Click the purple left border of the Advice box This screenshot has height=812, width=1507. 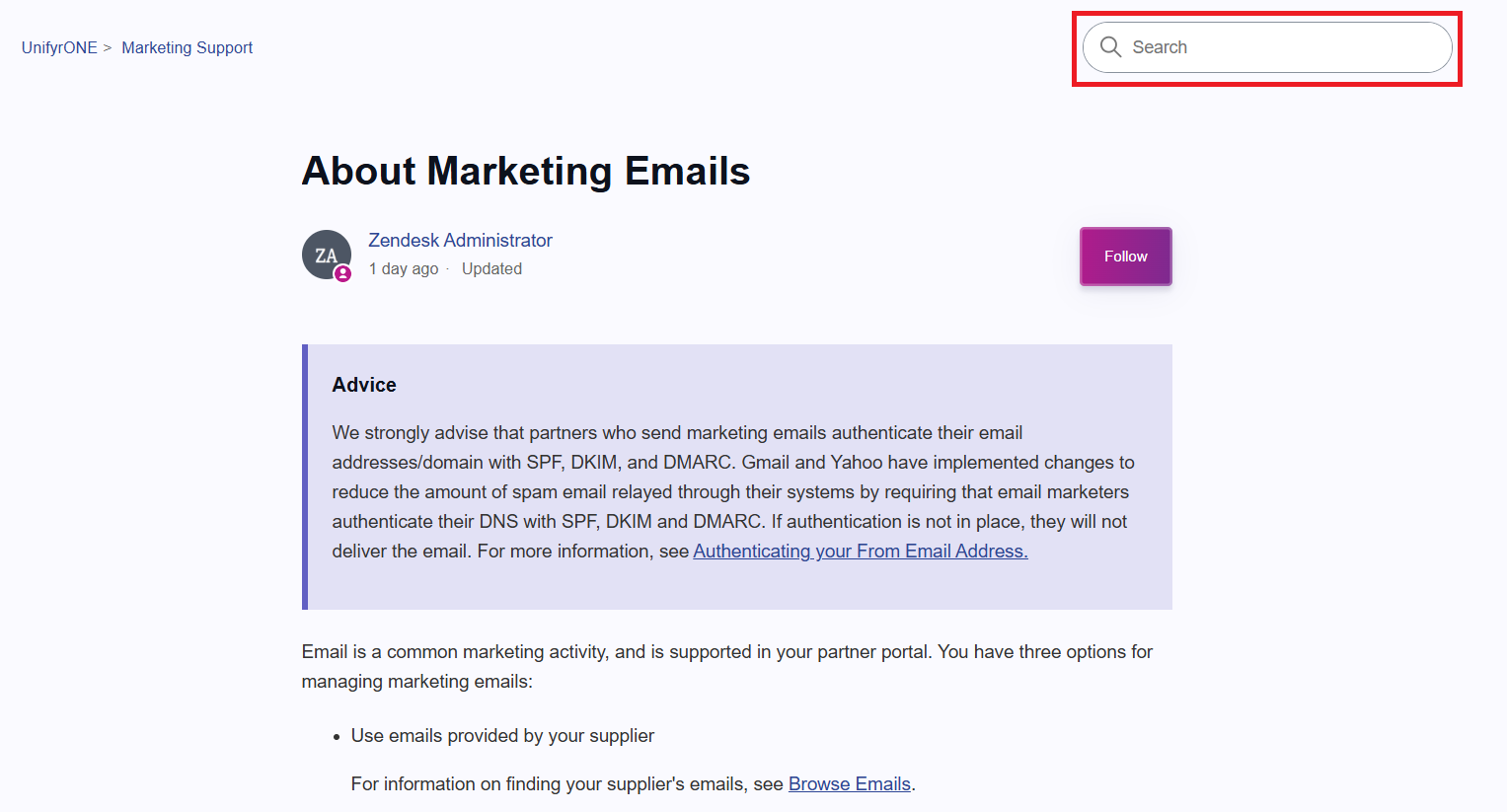(305, 477)
